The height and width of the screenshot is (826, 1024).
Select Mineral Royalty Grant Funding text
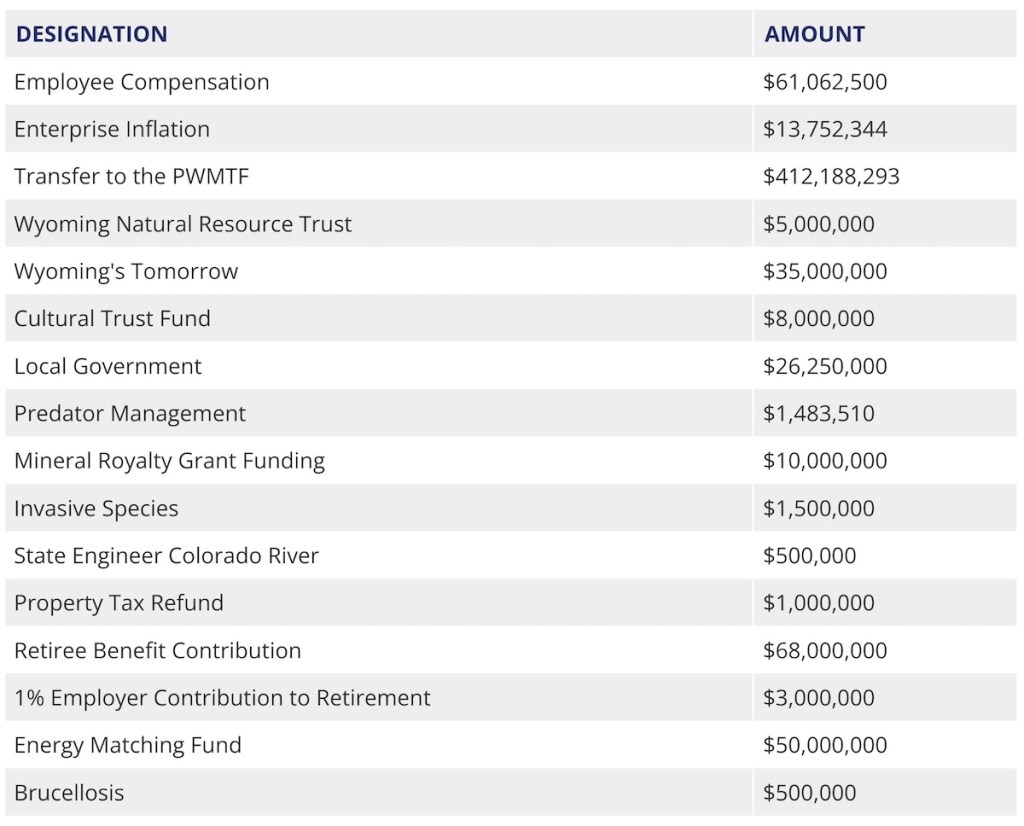pyautogui.click(x=169, y=461)
